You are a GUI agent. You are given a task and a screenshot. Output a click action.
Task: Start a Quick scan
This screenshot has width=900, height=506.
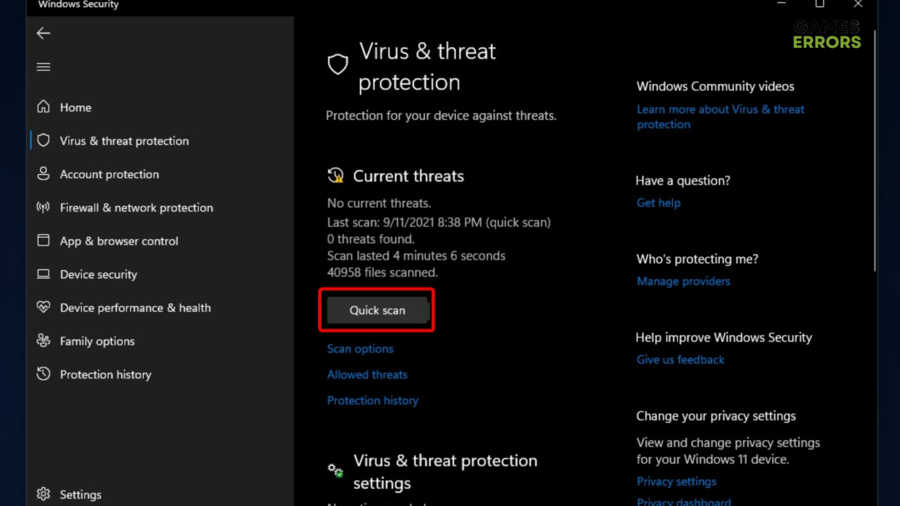point(377,310)
